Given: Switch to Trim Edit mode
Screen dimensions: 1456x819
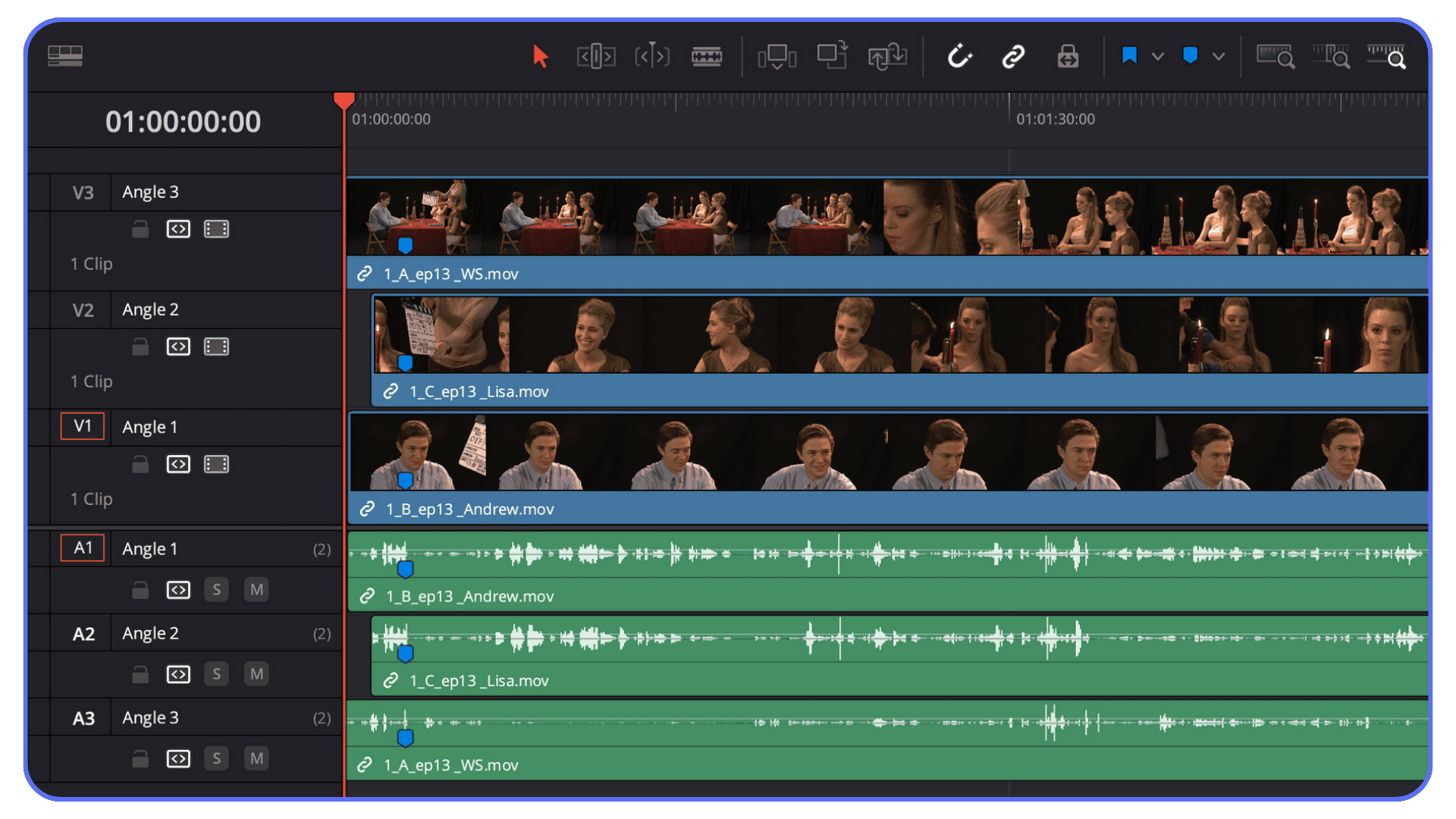Looking at the screenshot, I should click(x=595, y=55).
